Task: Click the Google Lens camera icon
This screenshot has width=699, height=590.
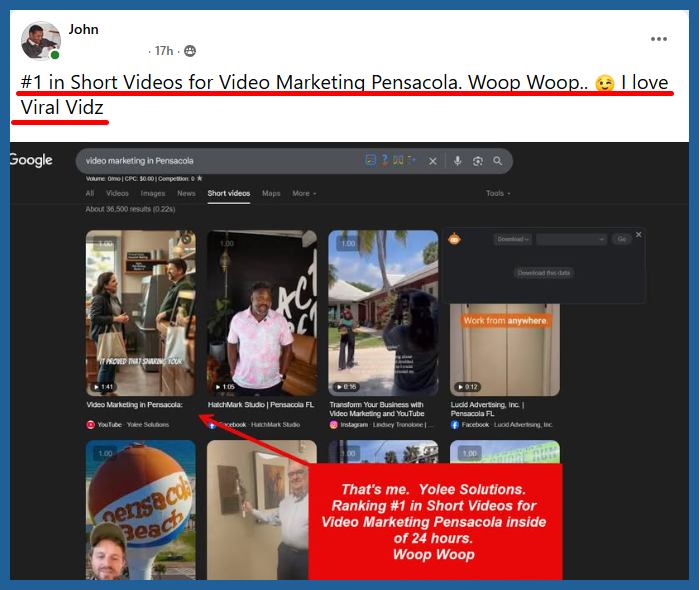Action: (477, 161)
